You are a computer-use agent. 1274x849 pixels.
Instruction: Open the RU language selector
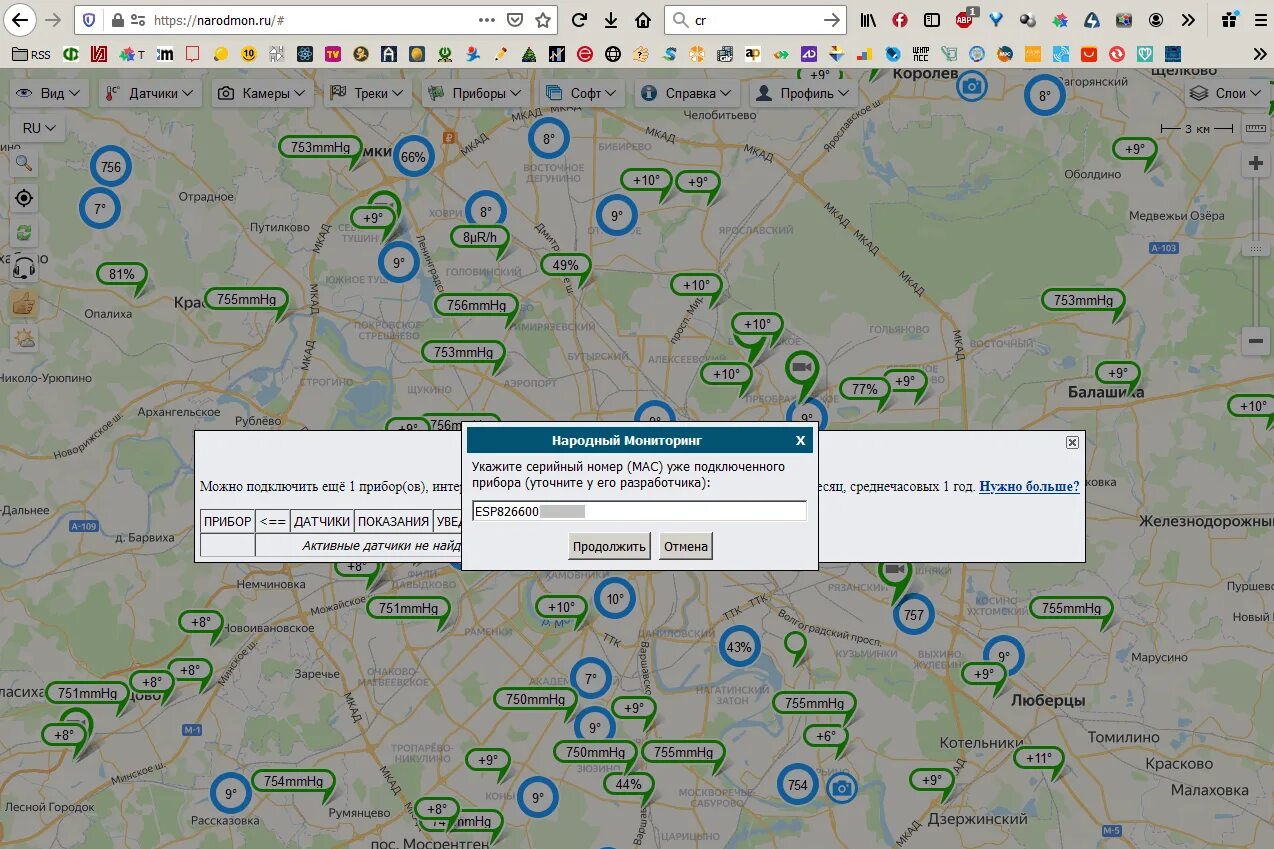[38, 128]
